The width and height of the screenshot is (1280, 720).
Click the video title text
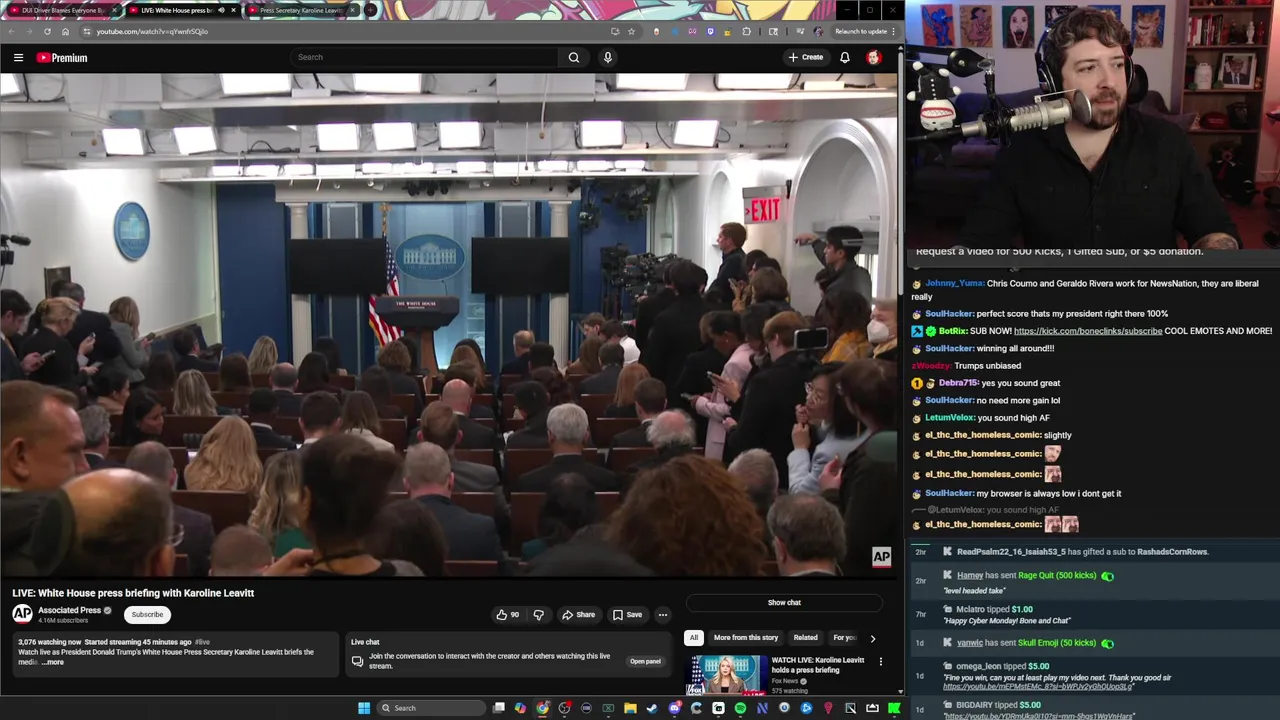(x=133, y=593)
